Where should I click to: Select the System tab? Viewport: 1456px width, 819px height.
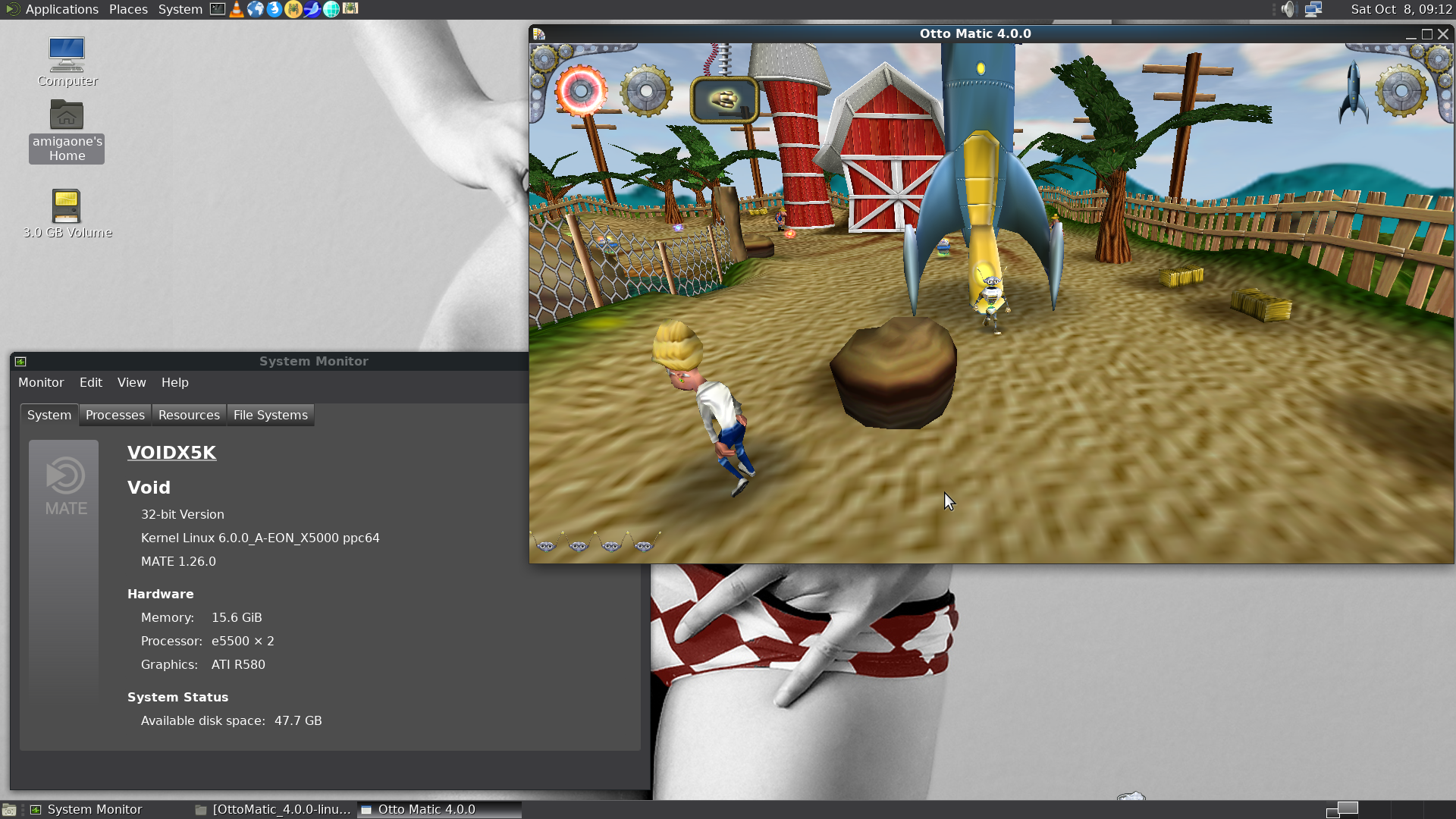pyautogui.click(x=49, y=415)
